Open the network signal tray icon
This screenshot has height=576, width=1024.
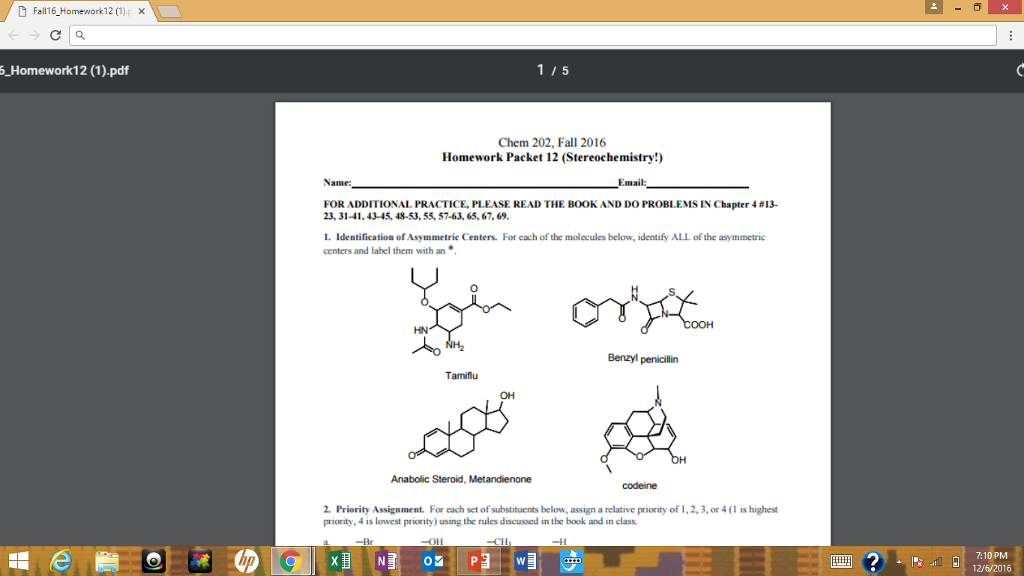coord(936,562)
